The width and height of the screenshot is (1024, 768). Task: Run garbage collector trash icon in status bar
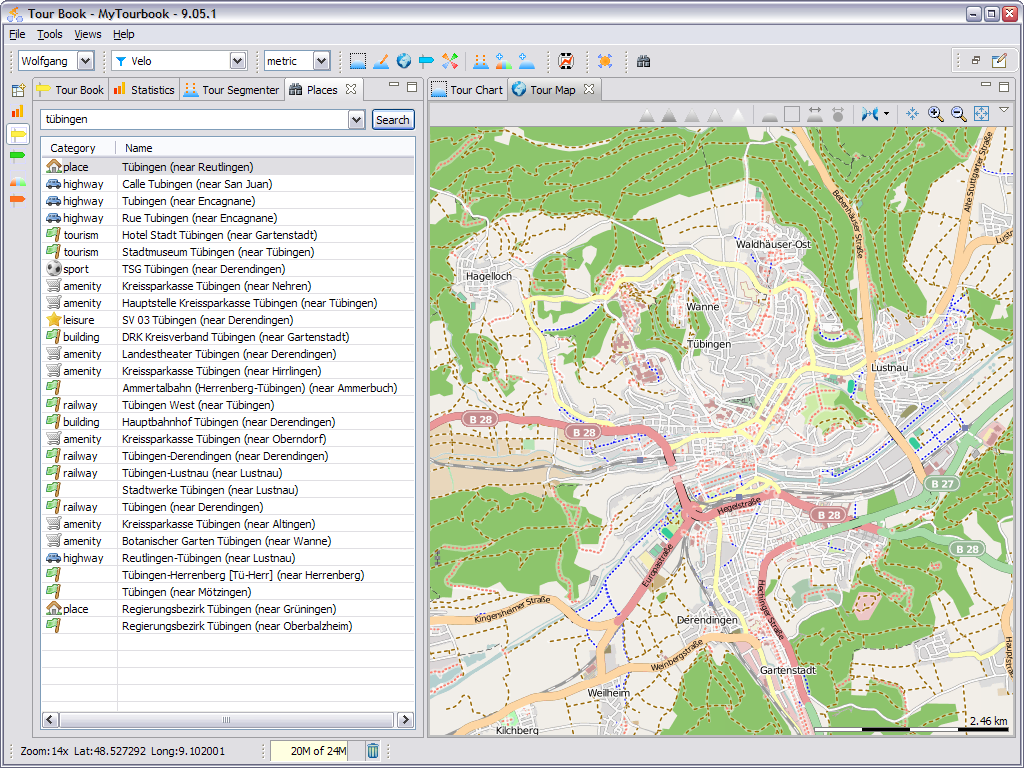[373, 751]
